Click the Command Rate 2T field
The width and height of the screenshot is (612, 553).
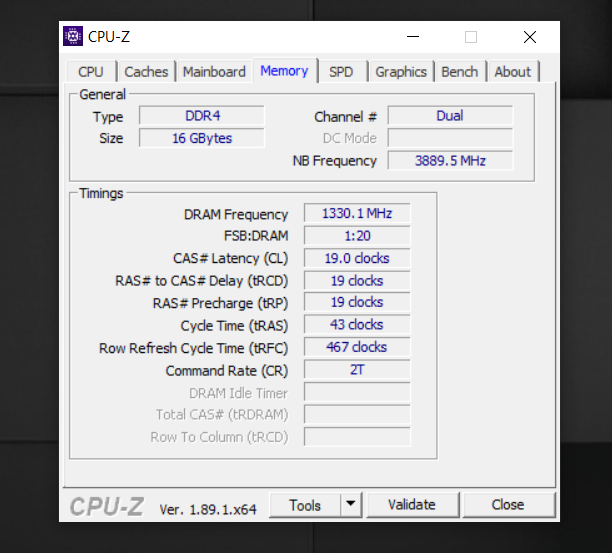point(357,370)
